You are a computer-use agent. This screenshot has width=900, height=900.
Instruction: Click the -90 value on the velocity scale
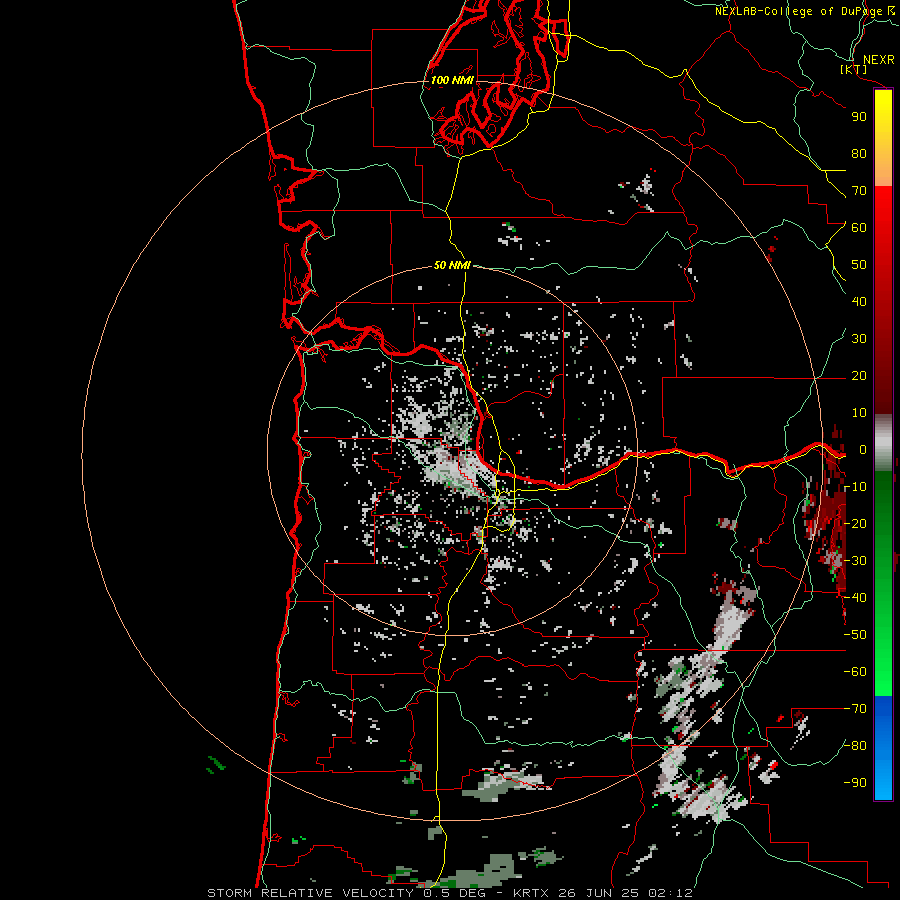tap(855, 783)
